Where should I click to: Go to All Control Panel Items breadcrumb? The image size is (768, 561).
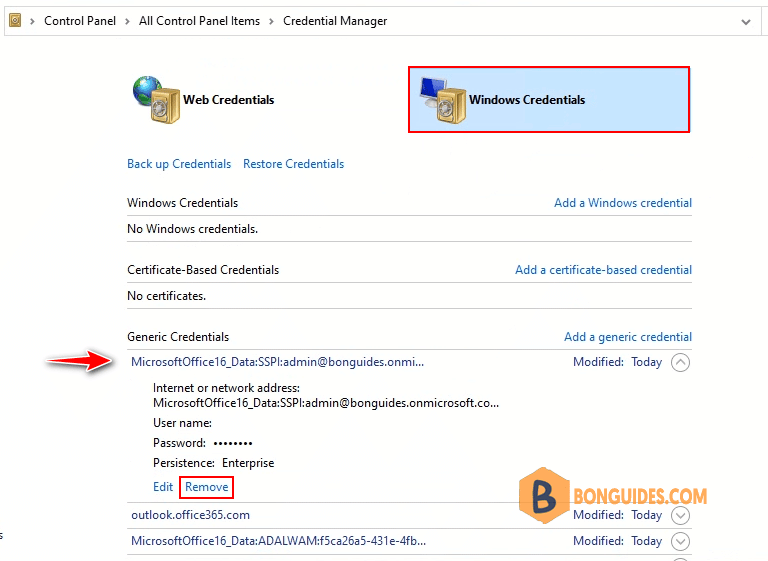point(199,21)
